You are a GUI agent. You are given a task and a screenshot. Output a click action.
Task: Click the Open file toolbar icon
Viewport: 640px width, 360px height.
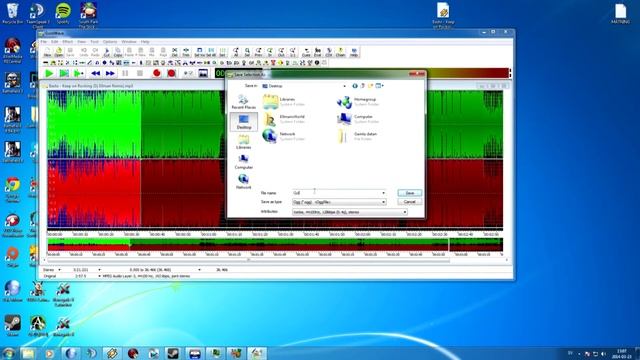tap(59, 52)
